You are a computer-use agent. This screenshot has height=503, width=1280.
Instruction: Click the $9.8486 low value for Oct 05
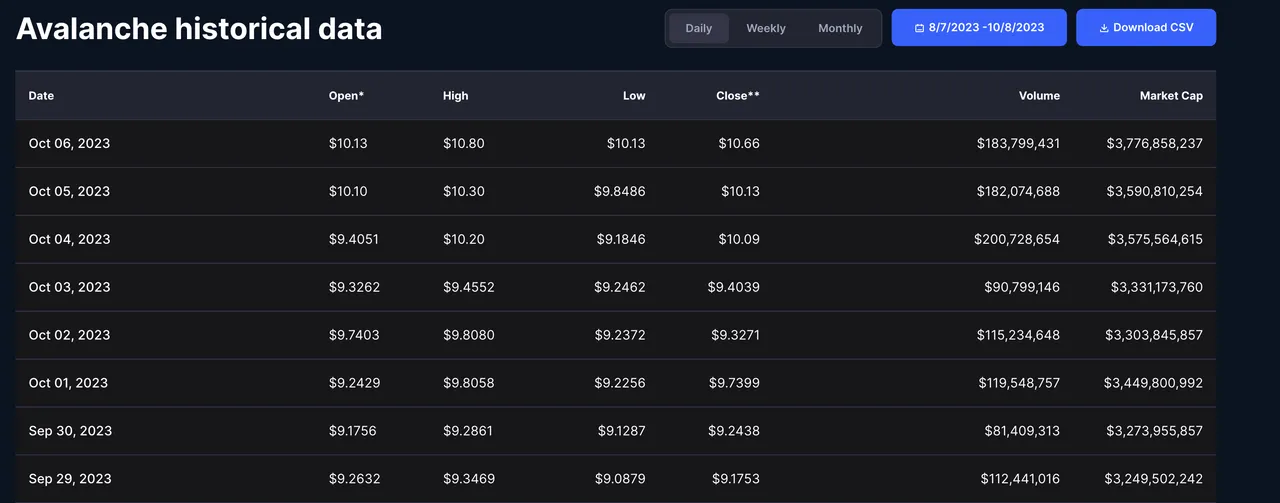click(621, 192)
